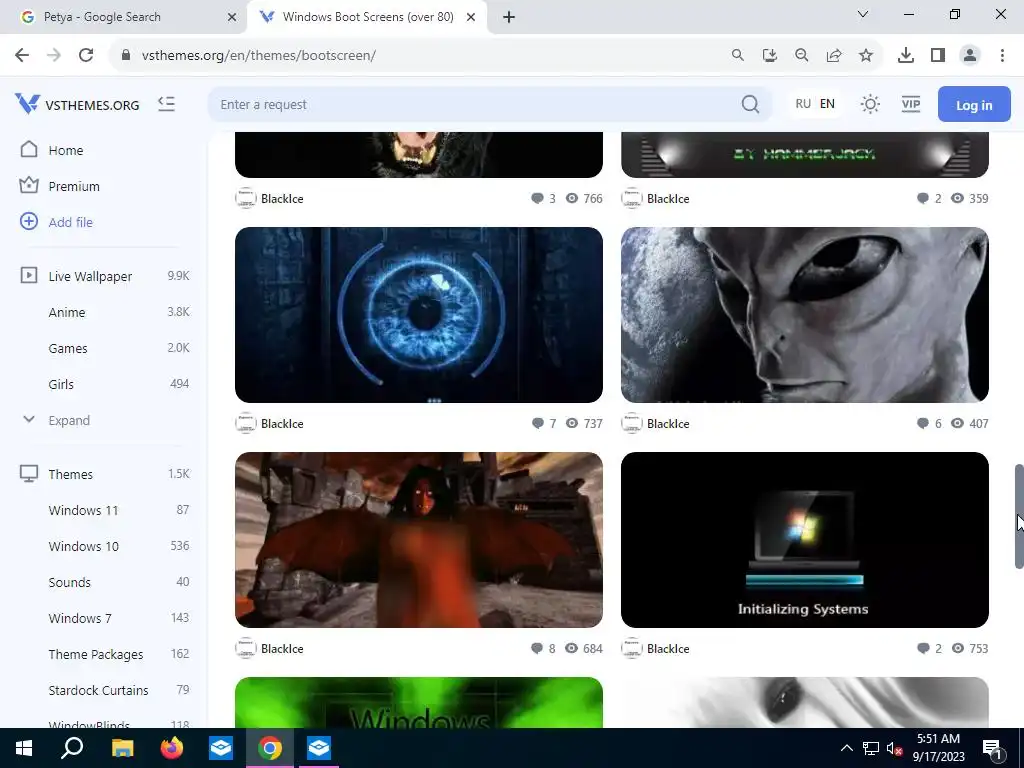
Task: Click comments icon showing 8 under red demon
Action: (x=537, y=648)
